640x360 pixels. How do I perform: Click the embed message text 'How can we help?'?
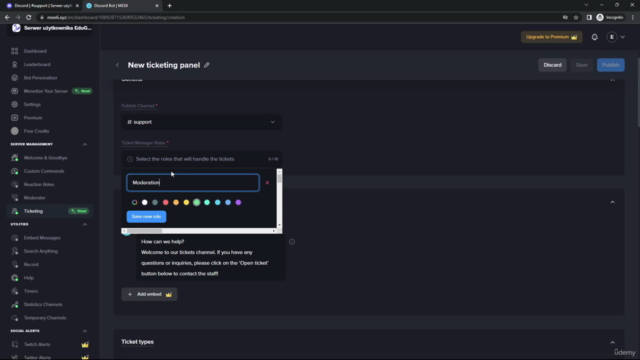point(162,242)
